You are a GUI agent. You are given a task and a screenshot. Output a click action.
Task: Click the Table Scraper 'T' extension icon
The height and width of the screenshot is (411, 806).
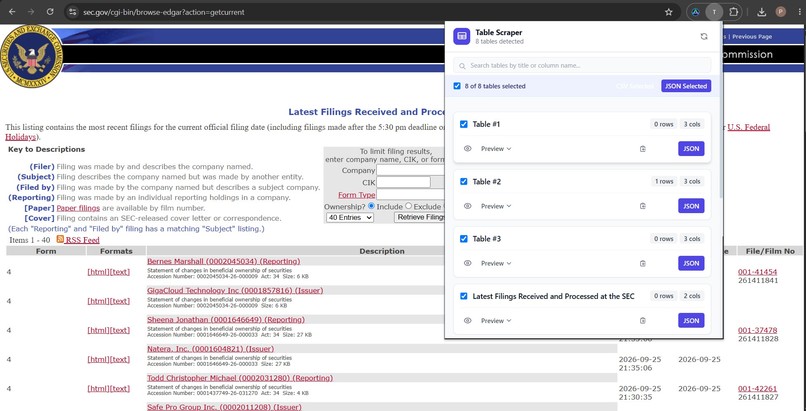(x=714, y=12)
